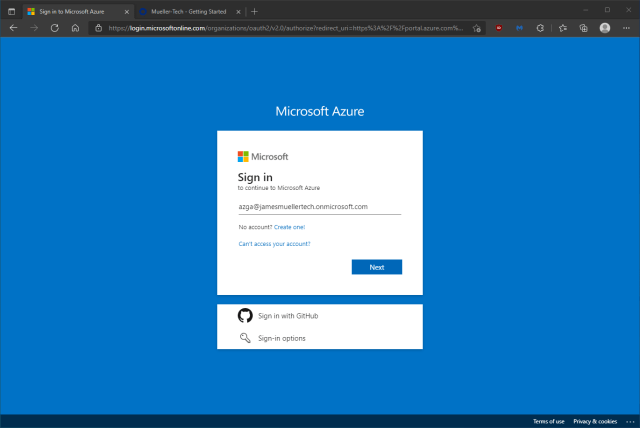Image resolution: width=640 pixels, height=428 pixels.
Task: Open a new browser tab
Action: tap(254, 10)
